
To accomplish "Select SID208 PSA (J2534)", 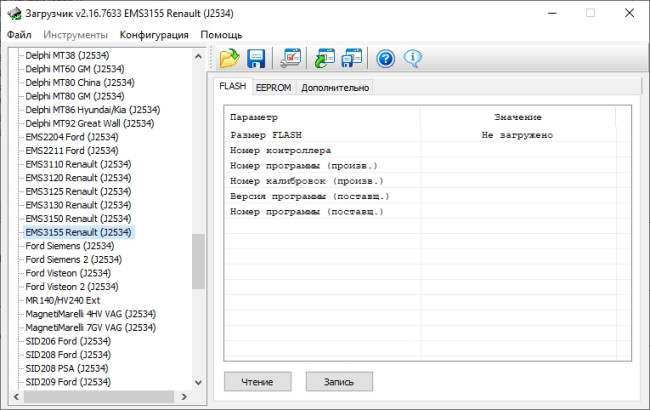I will [x=67, y=369].
